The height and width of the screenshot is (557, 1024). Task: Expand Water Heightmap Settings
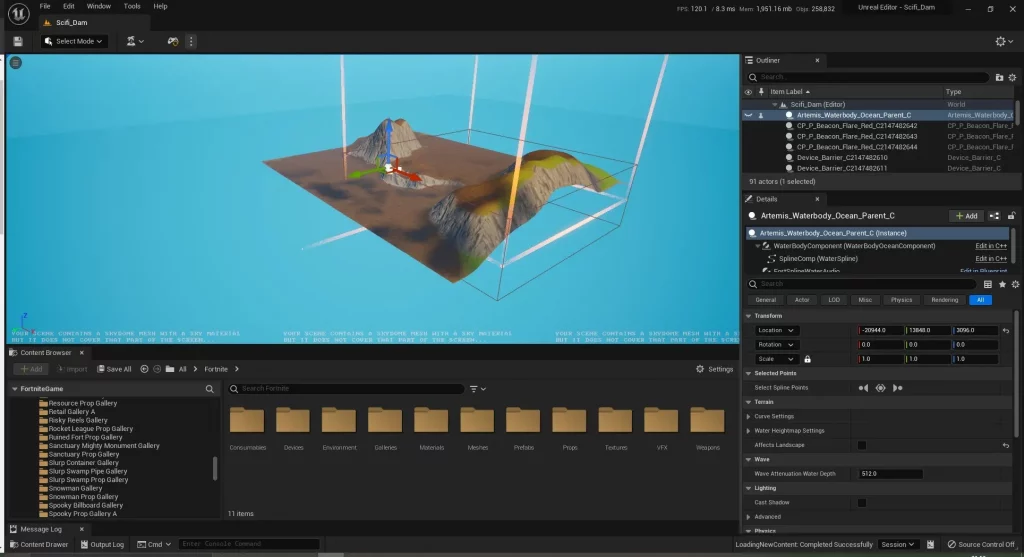tap(750, 431)
